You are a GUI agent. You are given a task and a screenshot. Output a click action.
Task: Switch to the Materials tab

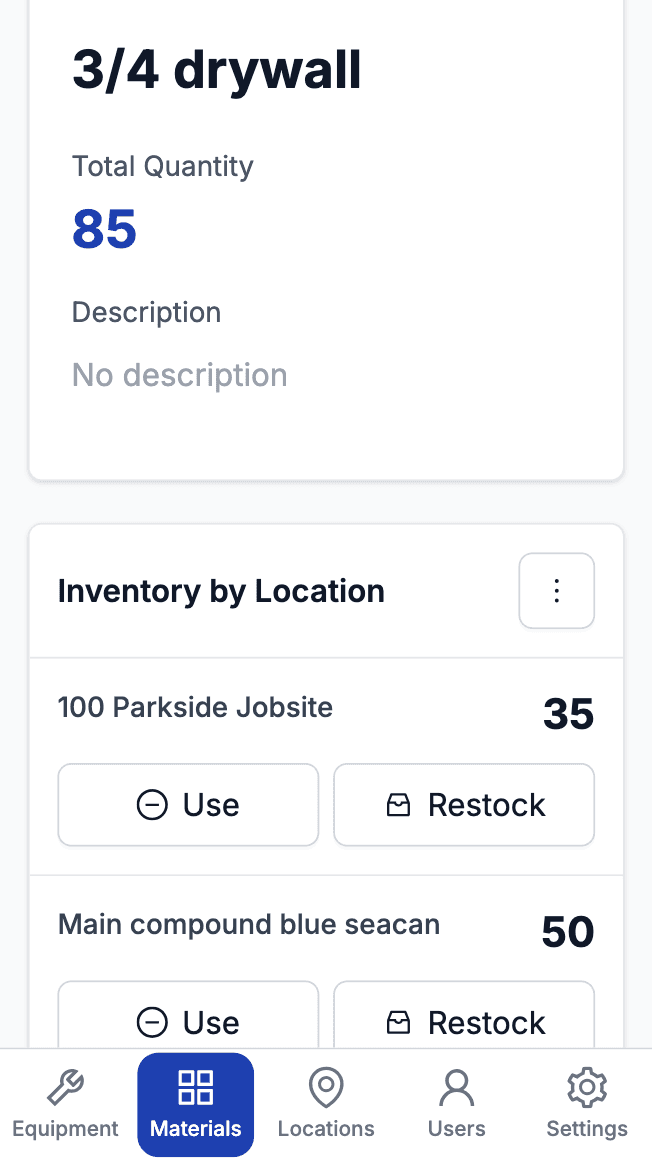(195, 1105)
